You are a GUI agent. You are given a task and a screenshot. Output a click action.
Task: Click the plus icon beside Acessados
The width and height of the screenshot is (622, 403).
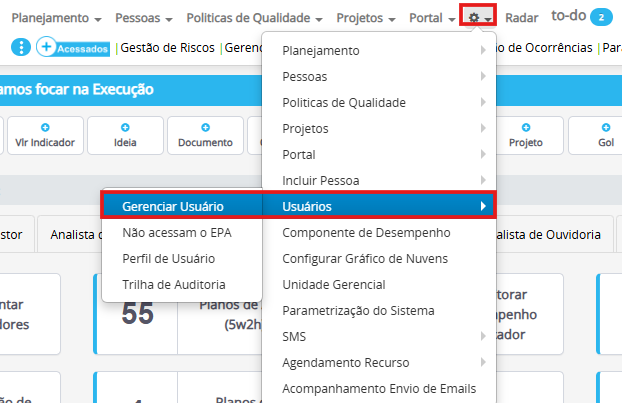tap(46, 46)
